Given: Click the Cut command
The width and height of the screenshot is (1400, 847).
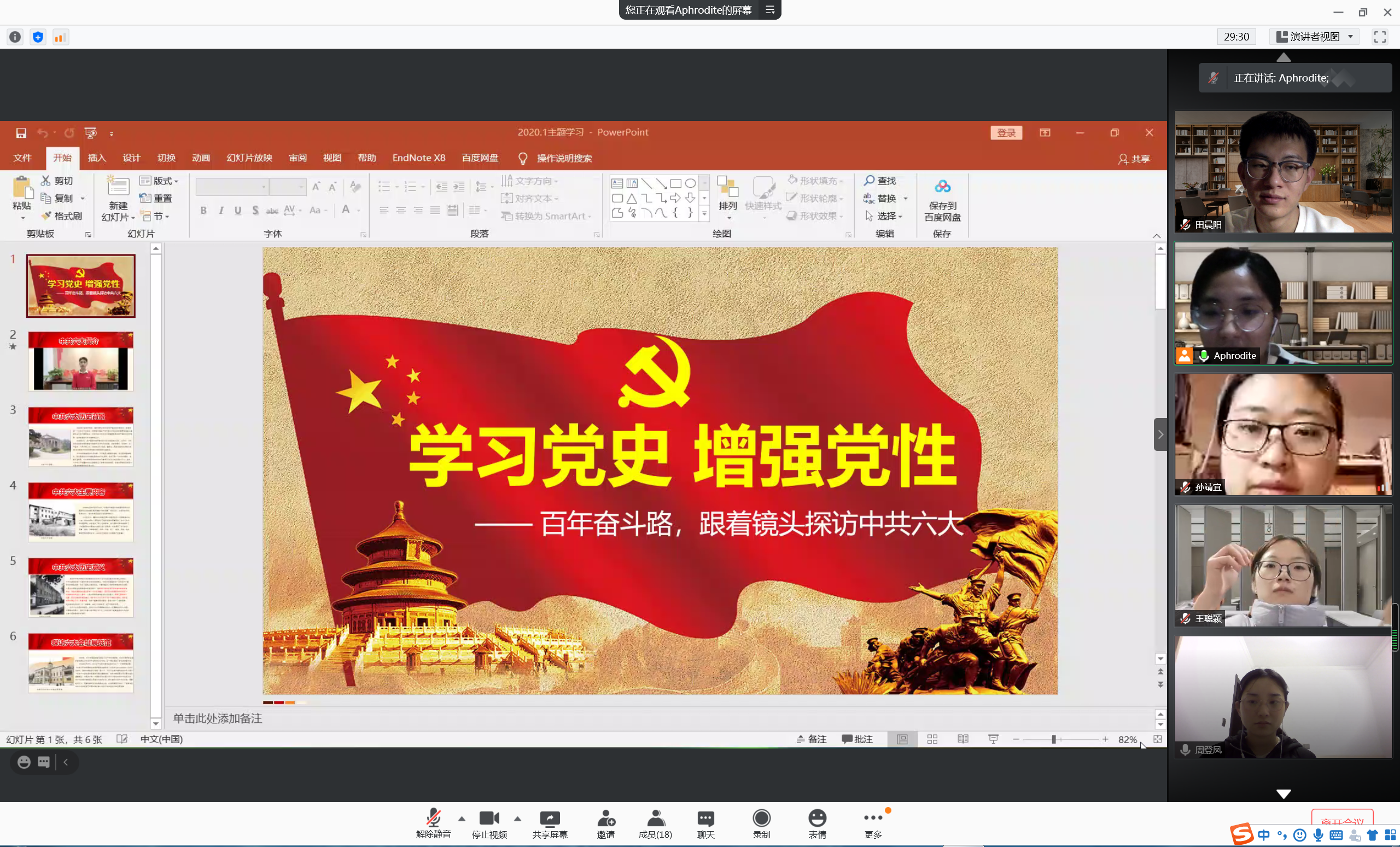Looking at the screenshot, I should pyautogui.click(x=57, y=181).
